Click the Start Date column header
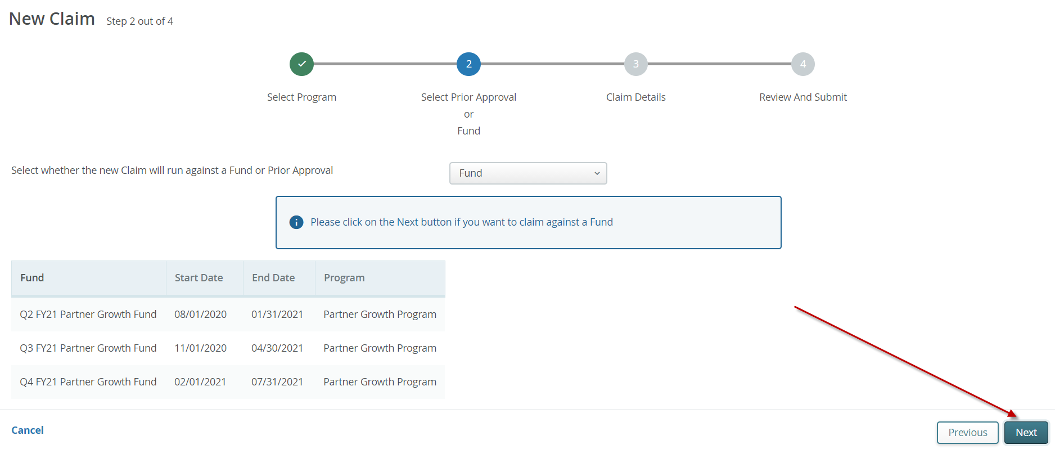The image size is (1055, 450). 198,278
